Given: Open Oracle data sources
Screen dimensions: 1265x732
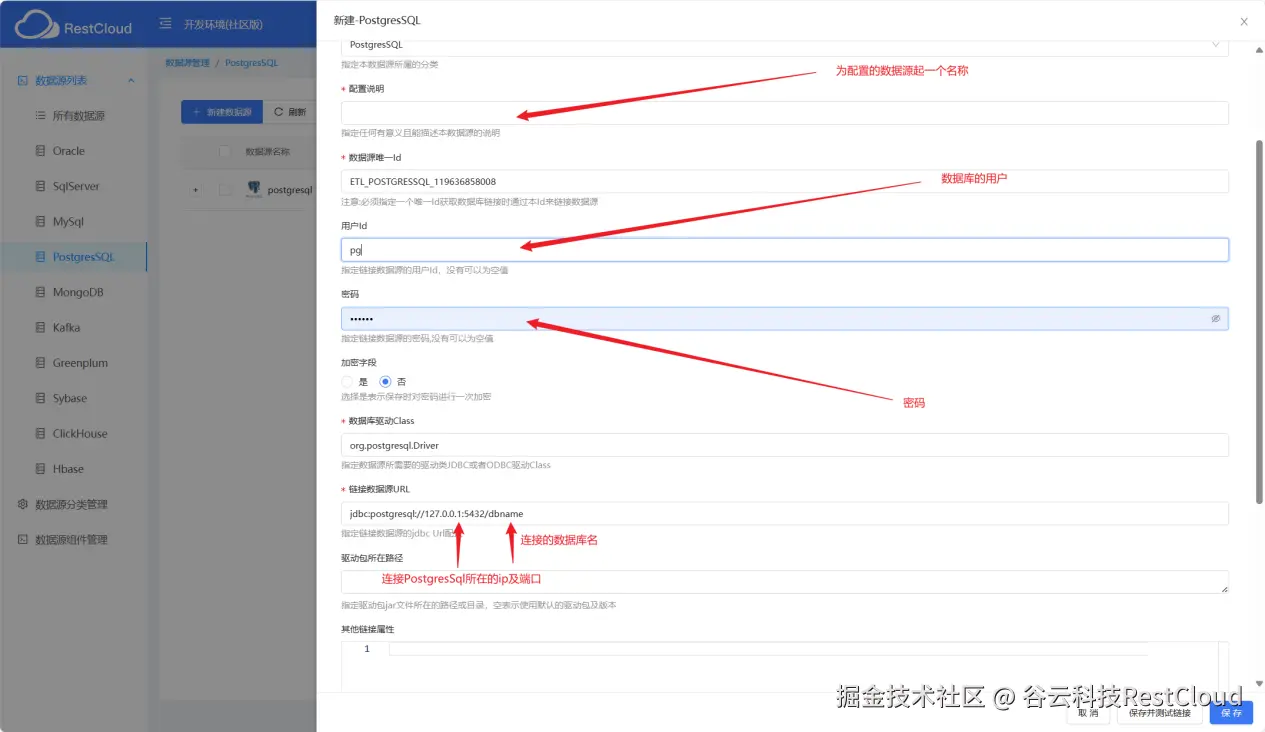Looking at the screenshot, I should click(x=69, y=151).
